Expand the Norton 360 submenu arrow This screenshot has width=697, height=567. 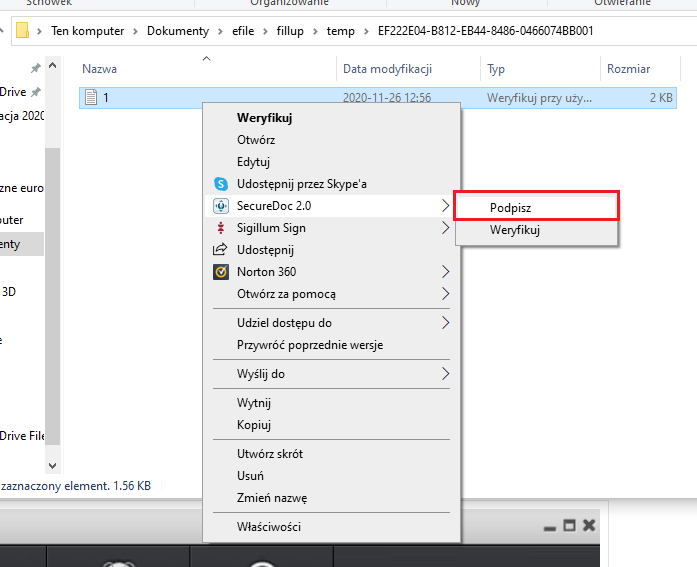[x=445, y=272]
